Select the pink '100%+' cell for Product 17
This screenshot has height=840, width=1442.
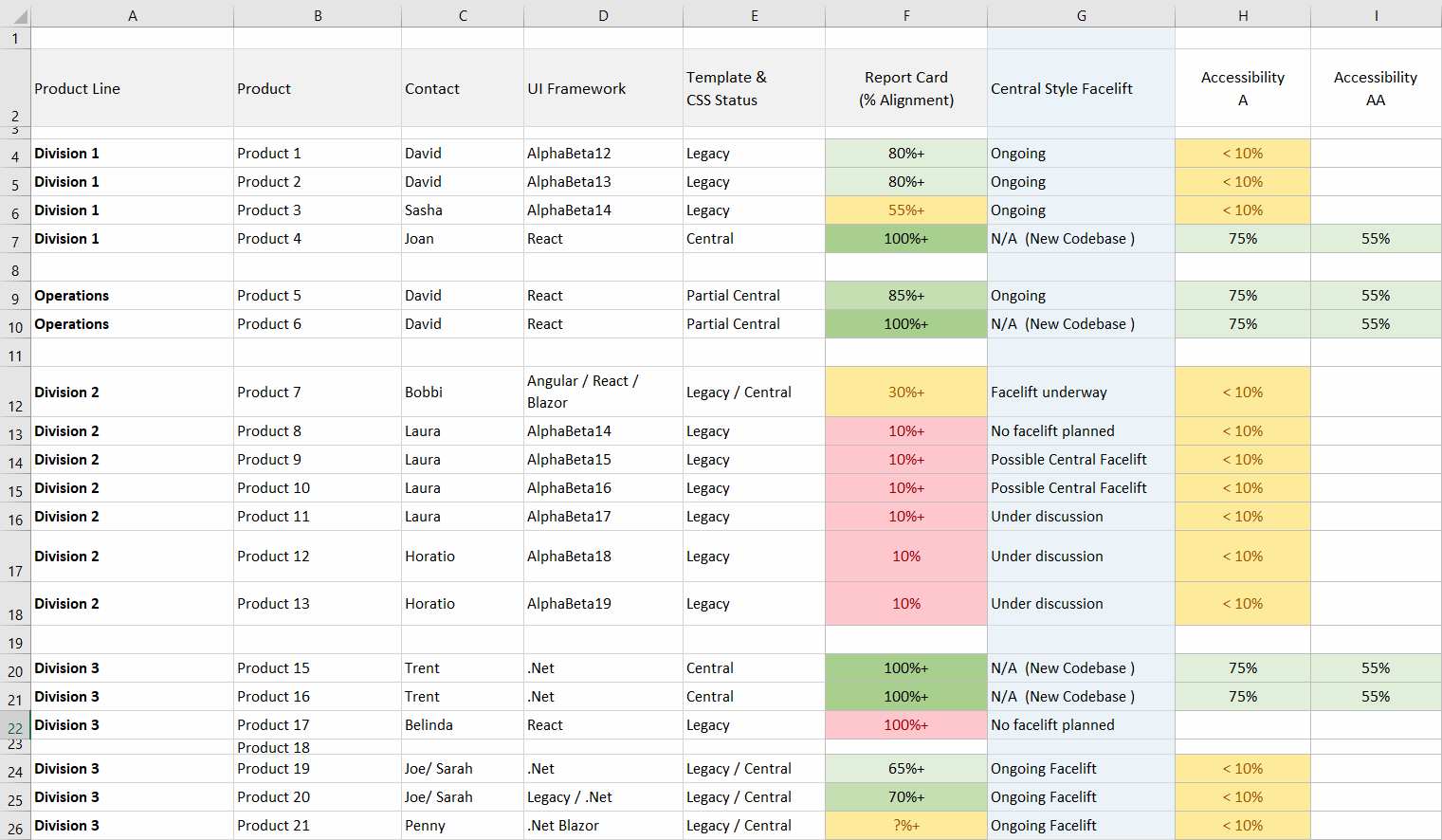(x=906, y=725)
